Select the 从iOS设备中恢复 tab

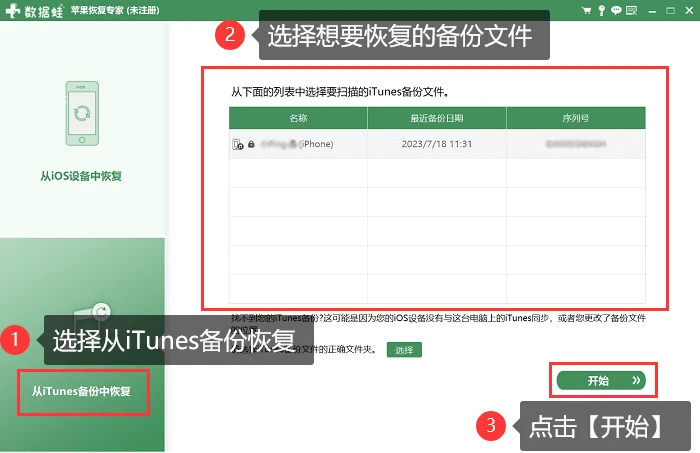(x=81, y=176)
